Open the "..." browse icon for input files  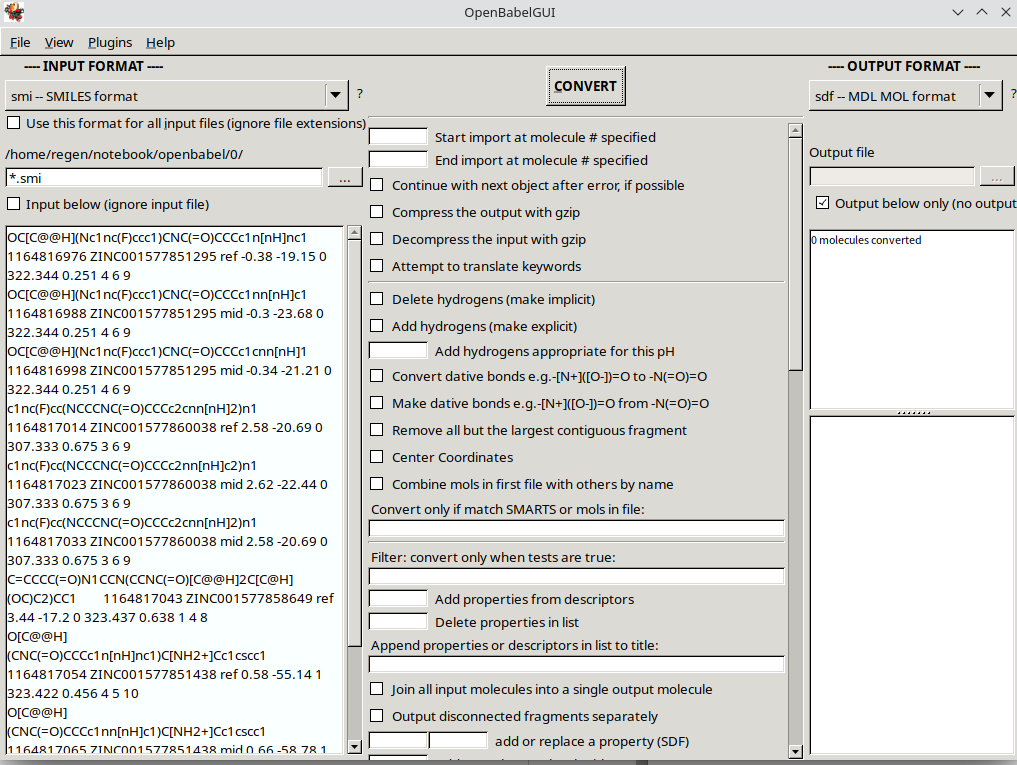coord(345,177)
